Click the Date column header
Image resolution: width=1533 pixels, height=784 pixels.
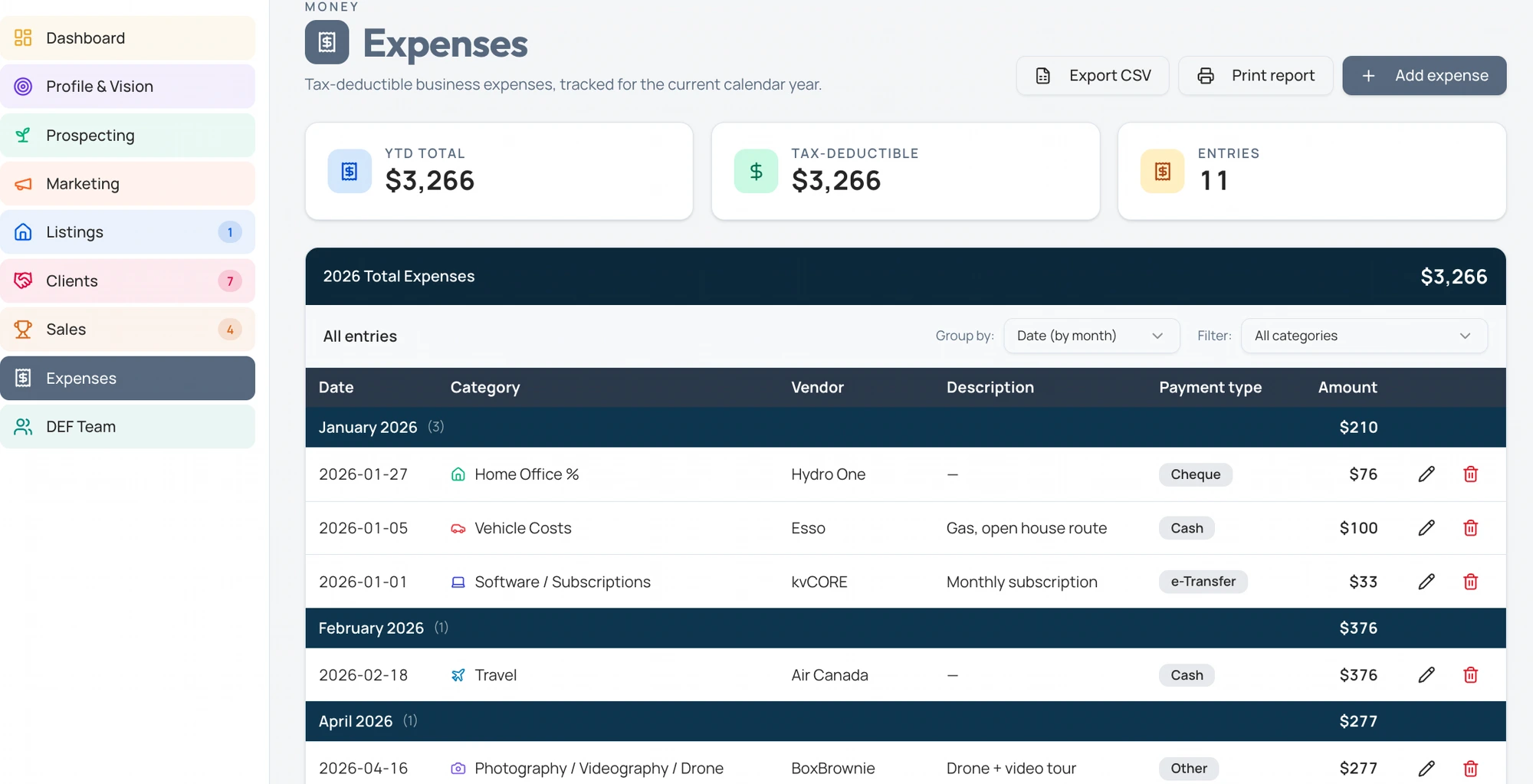(336, 387)
